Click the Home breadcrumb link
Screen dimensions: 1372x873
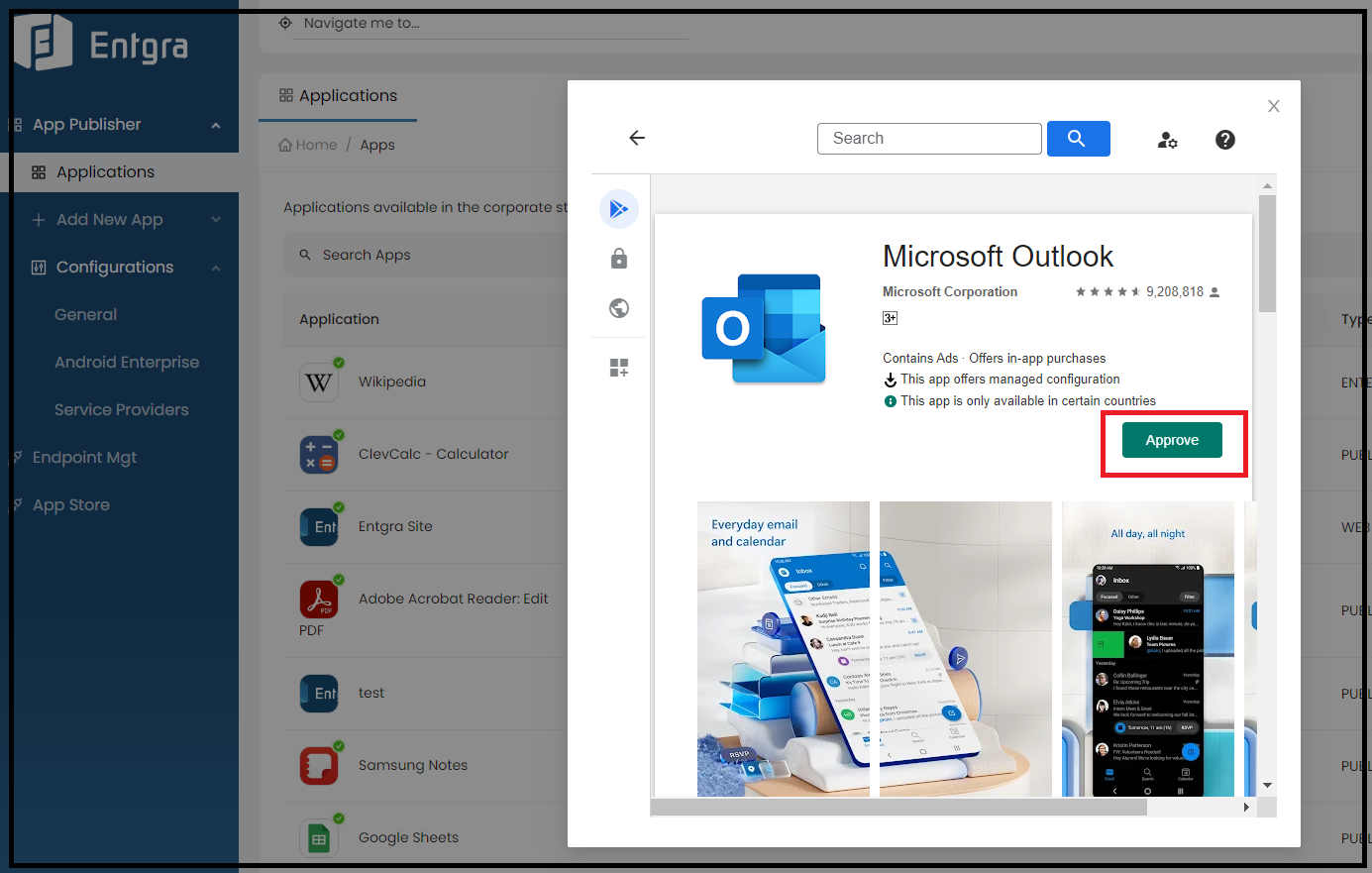click(316, 145)
